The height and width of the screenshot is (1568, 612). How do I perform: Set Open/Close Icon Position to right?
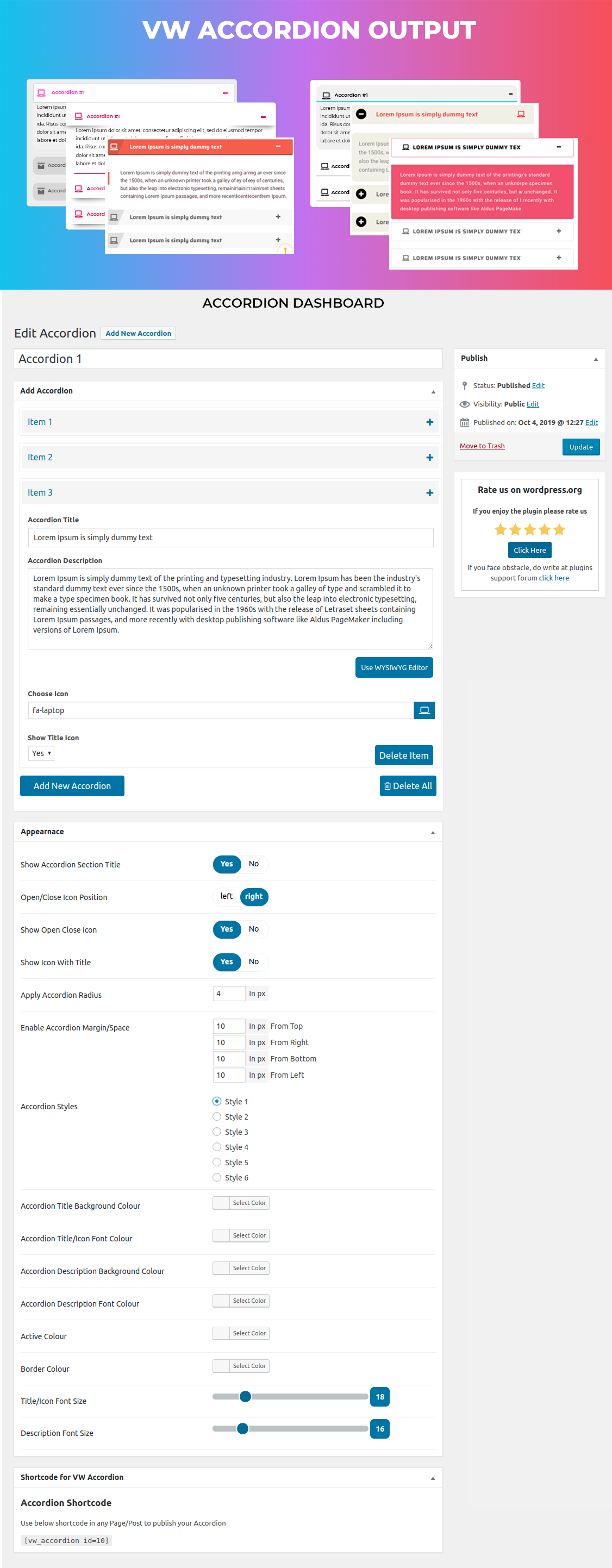click(x=254, y=896)
